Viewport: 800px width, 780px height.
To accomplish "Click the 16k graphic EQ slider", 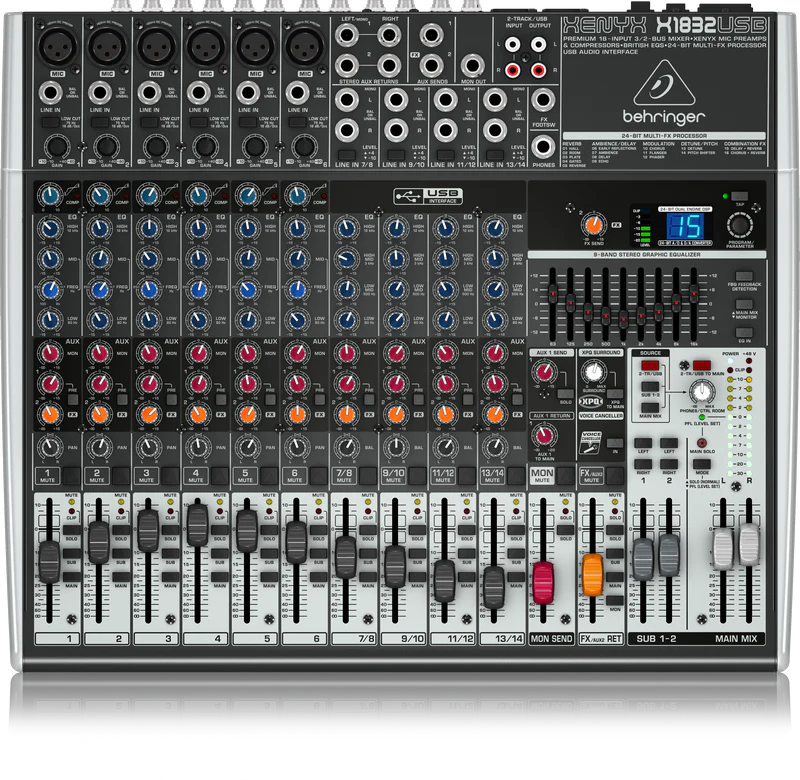I will click(x=693, y=292).
